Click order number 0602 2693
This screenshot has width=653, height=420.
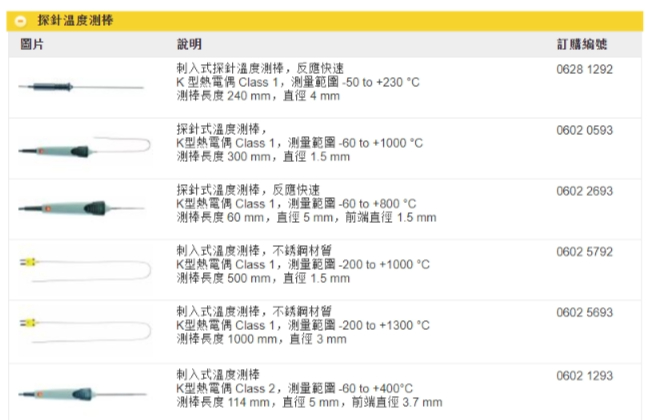(x=584, y=190)
